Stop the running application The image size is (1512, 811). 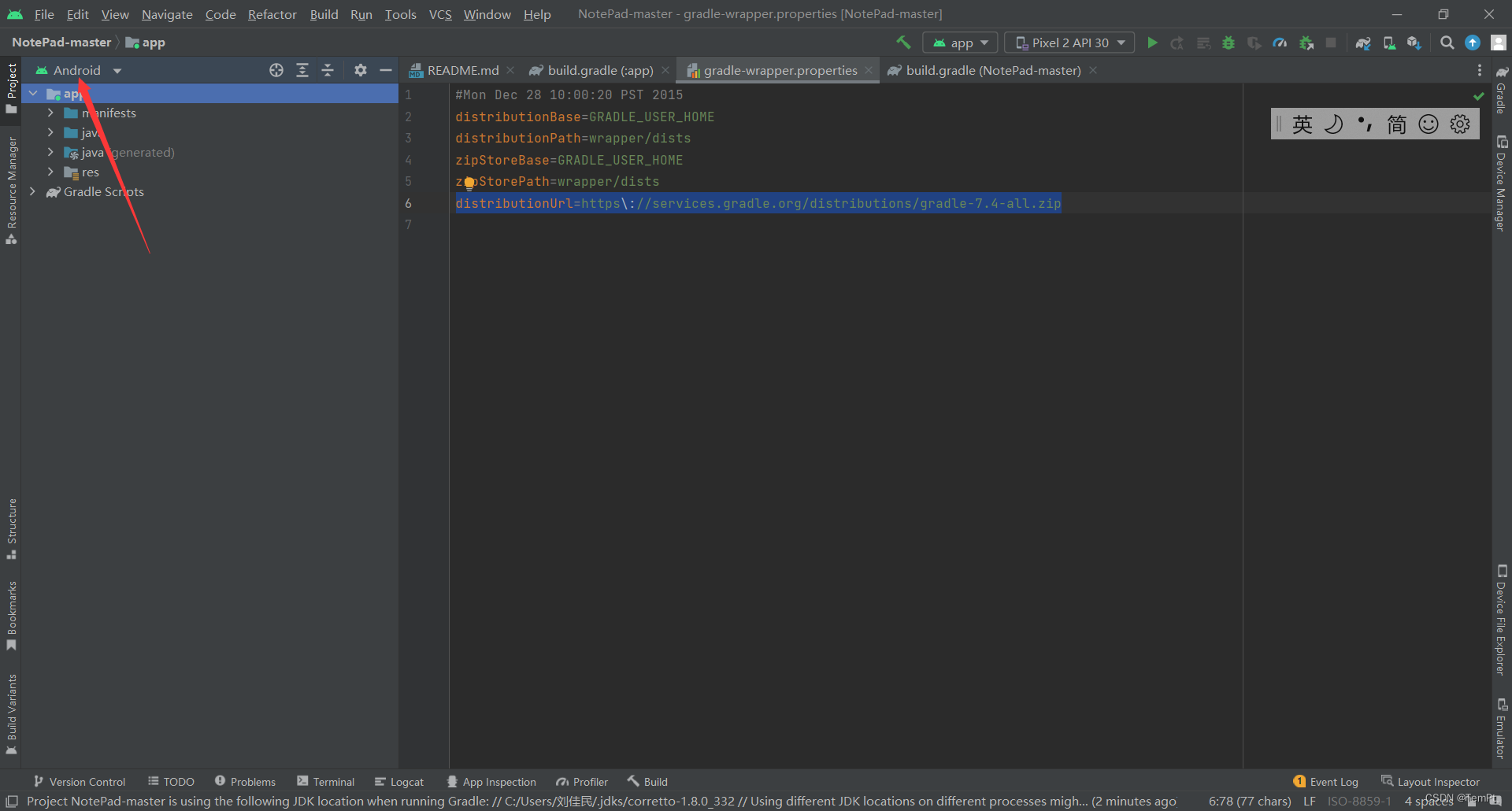1331,43
